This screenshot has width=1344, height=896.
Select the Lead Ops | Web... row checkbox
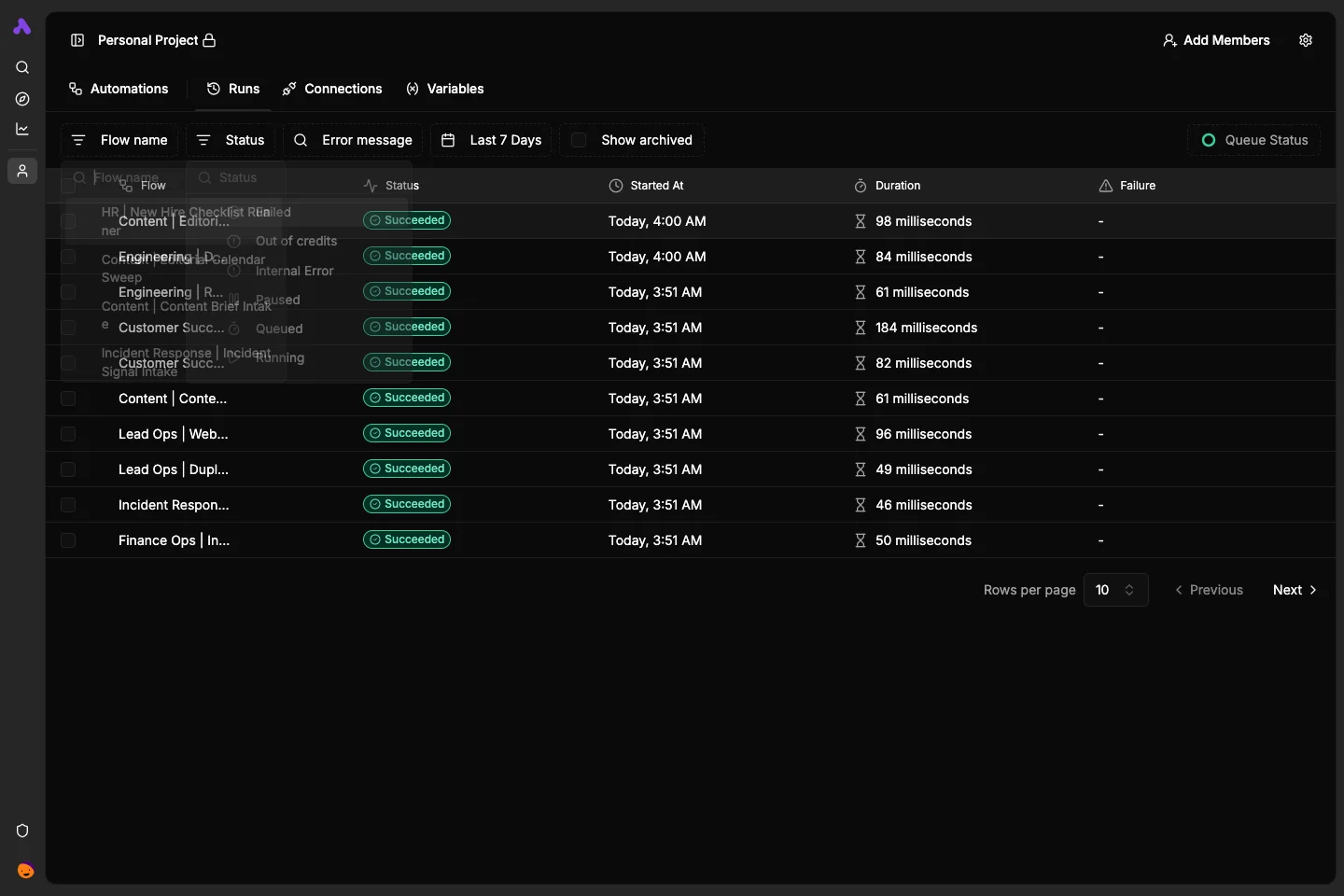pos(68,434)
